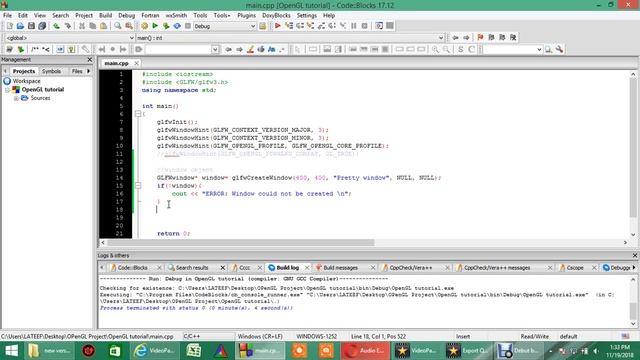This screenshot has height=360, width=640.
Task: Switch to the Search results tab
Action: tap(192, 268)
